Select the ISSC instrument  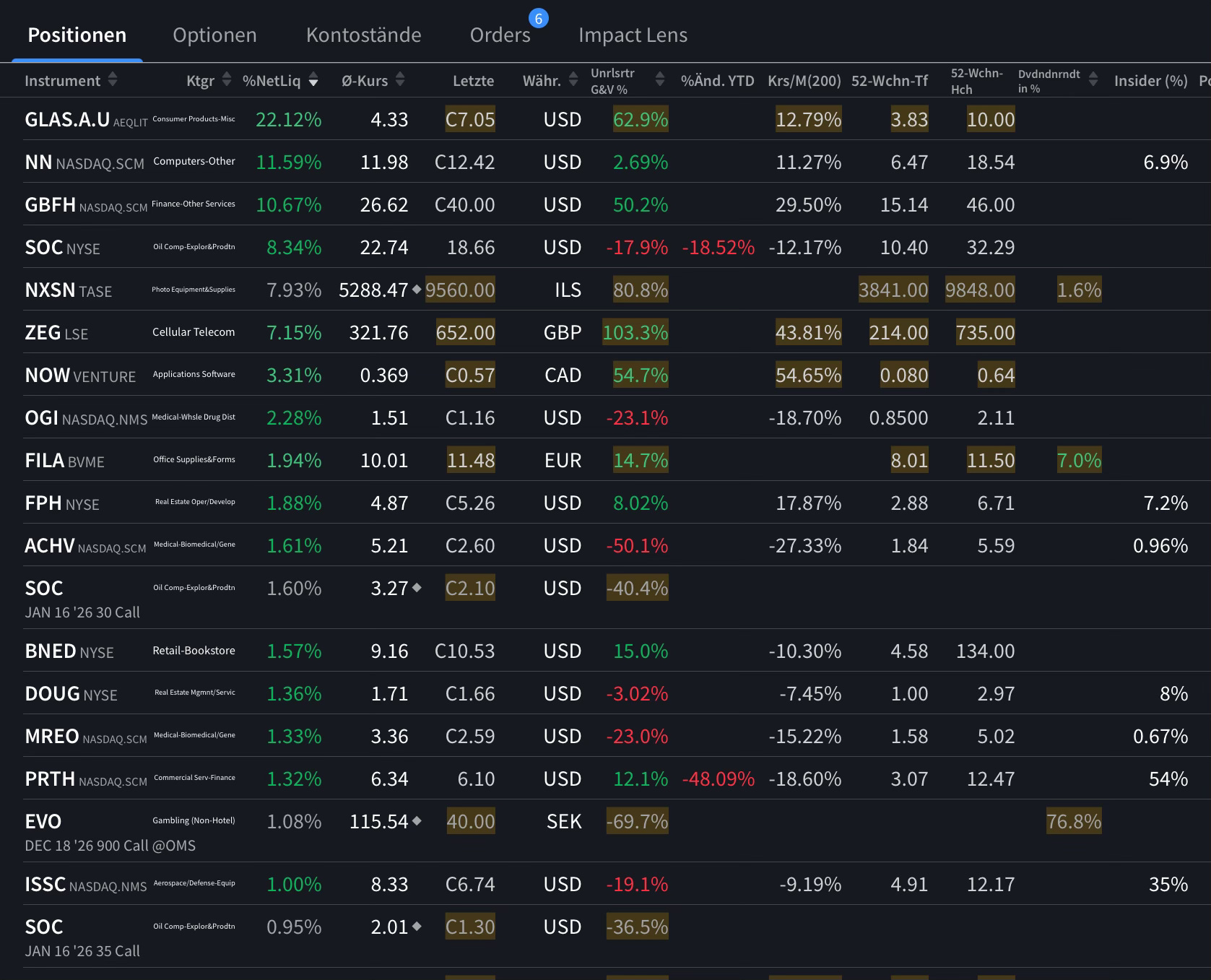[x=86, y=885]
